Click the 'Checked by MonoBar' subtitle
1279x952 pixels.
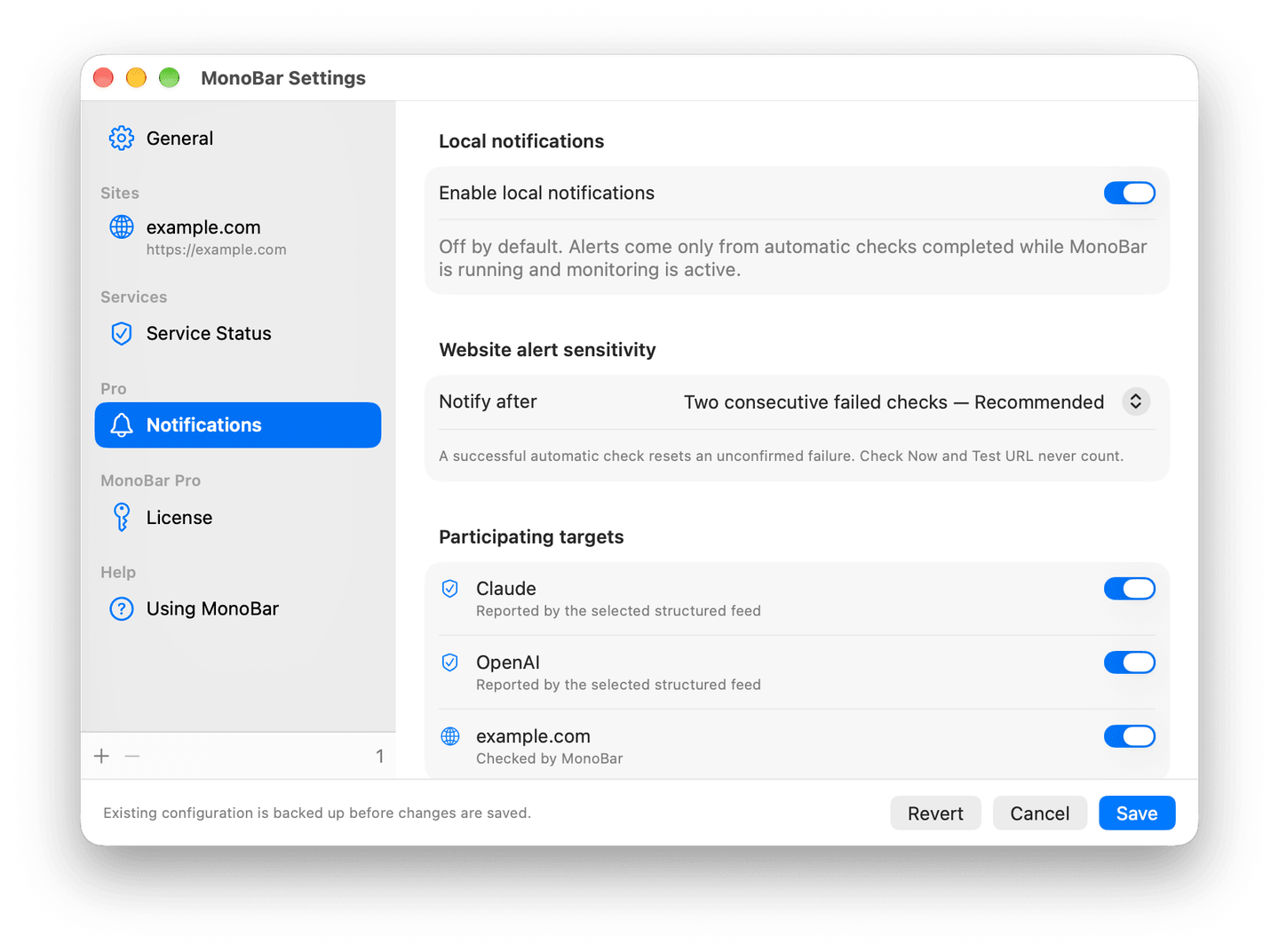(550, 759)
